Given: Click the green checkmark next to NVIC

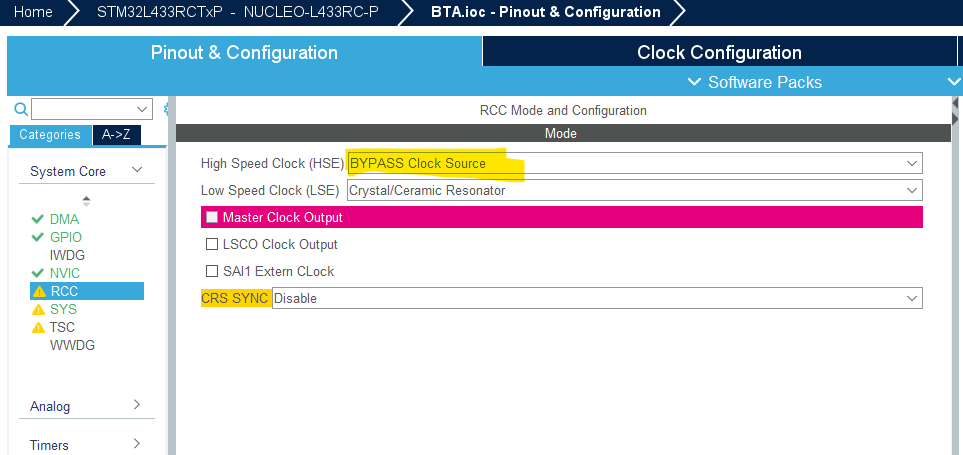Looking at the screenshot, I should 38,273.
